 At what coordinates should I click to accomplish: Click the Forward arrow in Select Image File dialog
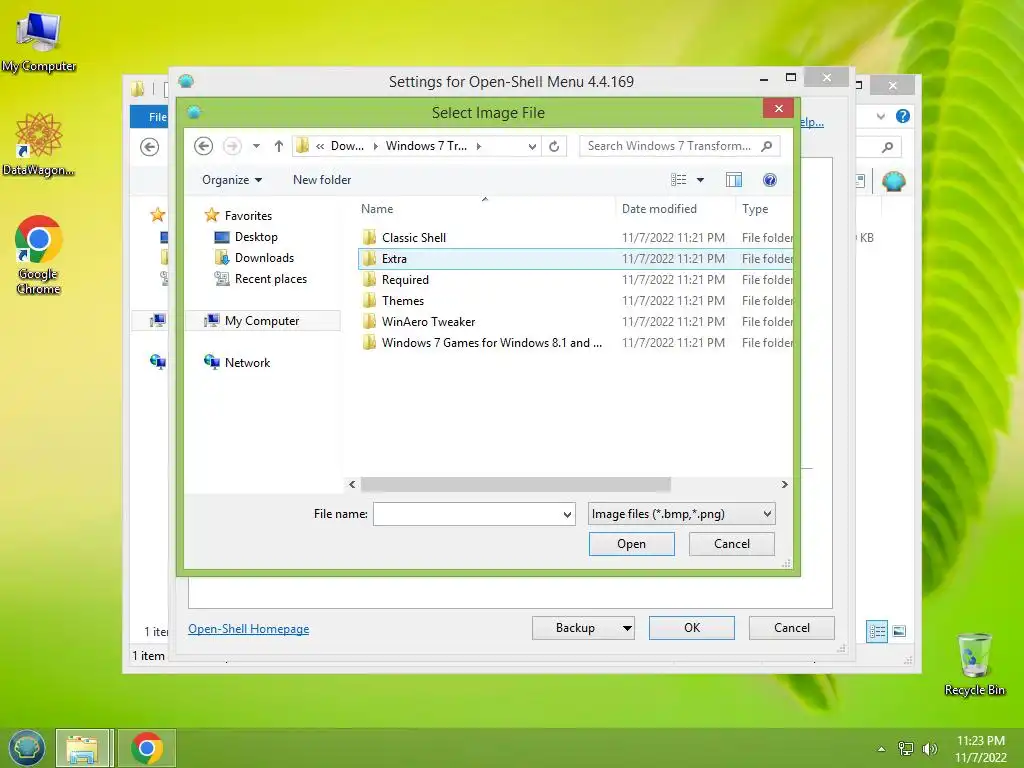[x=232, y=146]
